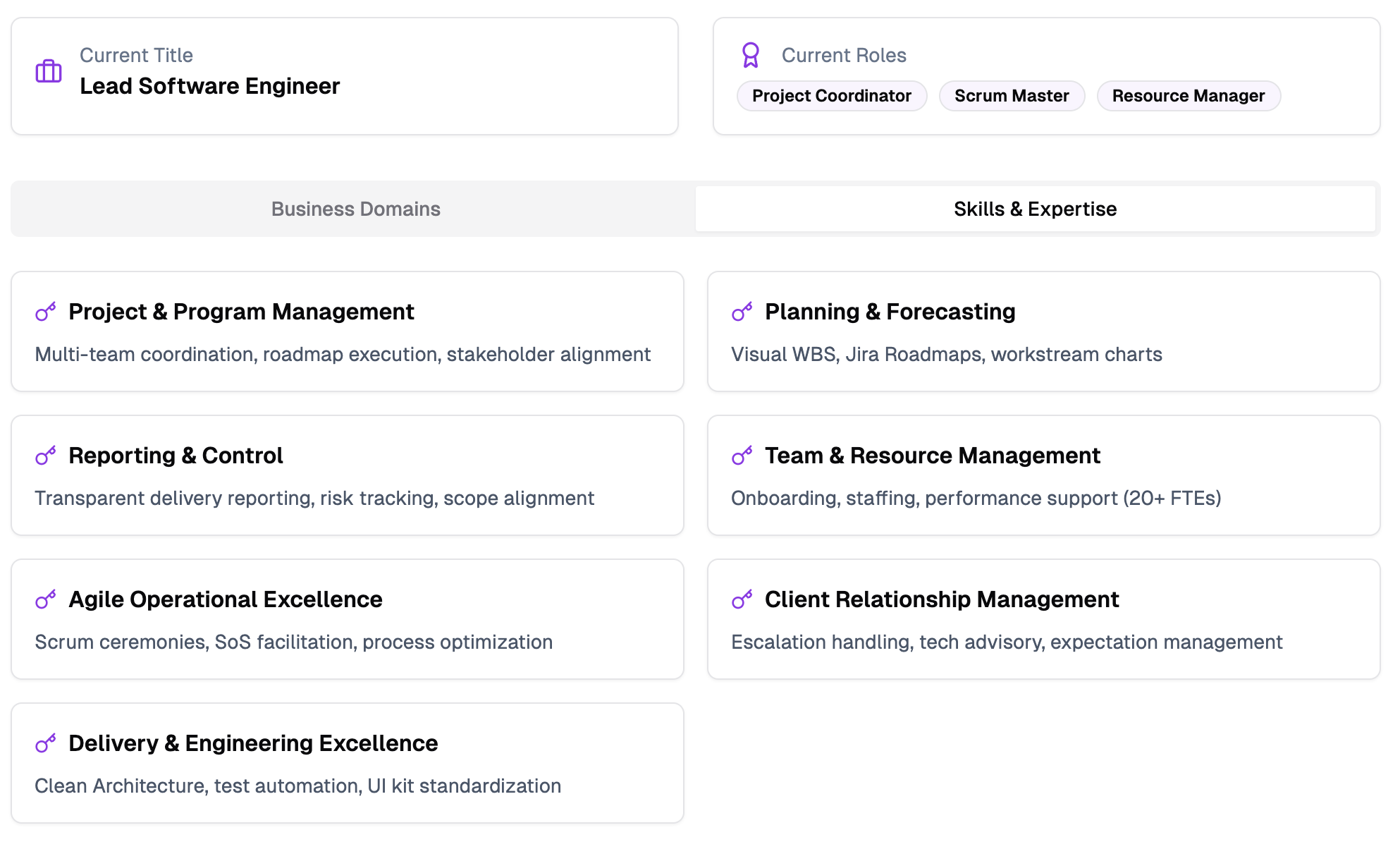This screenshot has width=1400, height=842.
Task: Switch to the Business Domains tab
Action: click(355, 209)
